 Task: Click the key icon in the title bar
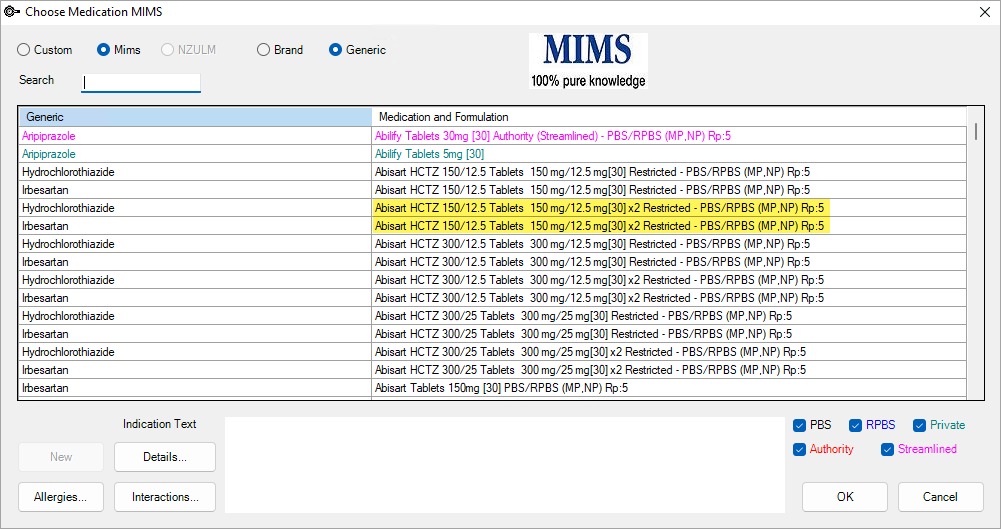tap(11, 11)
